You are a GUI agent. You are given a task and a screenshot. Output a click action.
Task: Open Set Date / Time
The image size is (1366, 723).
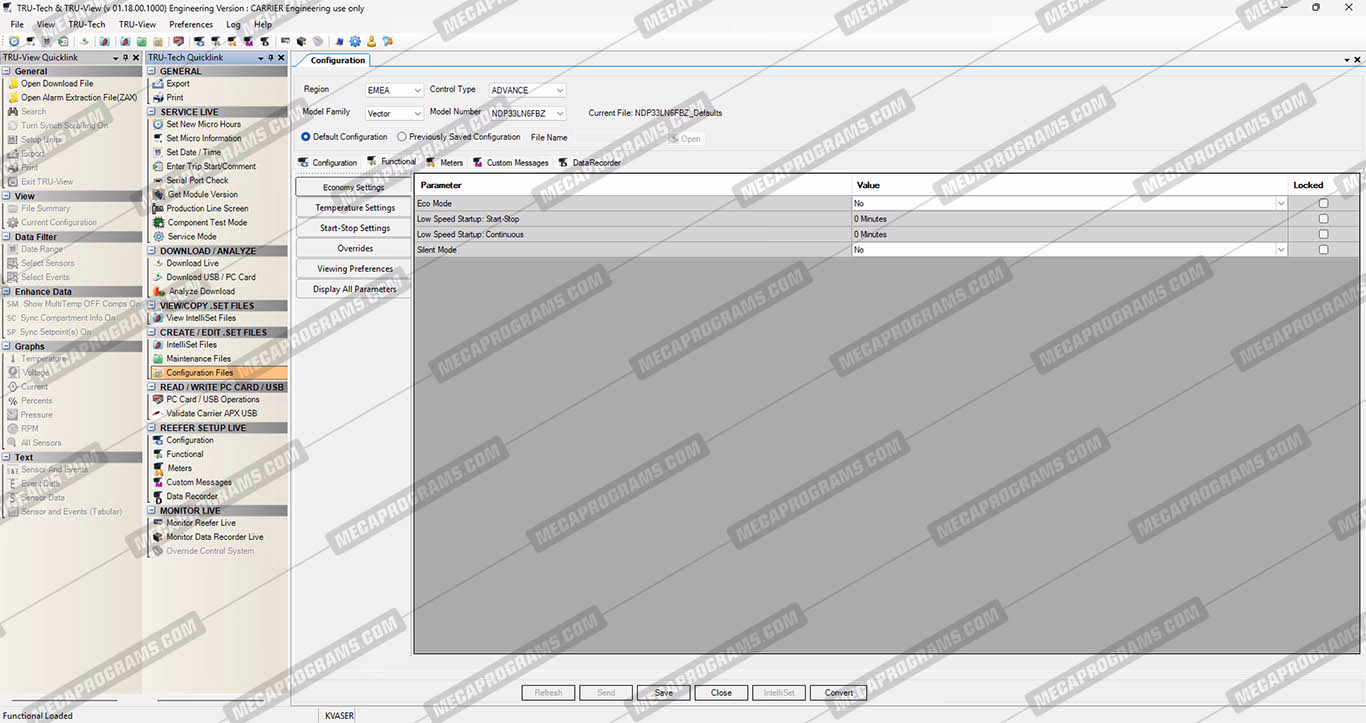193,153
